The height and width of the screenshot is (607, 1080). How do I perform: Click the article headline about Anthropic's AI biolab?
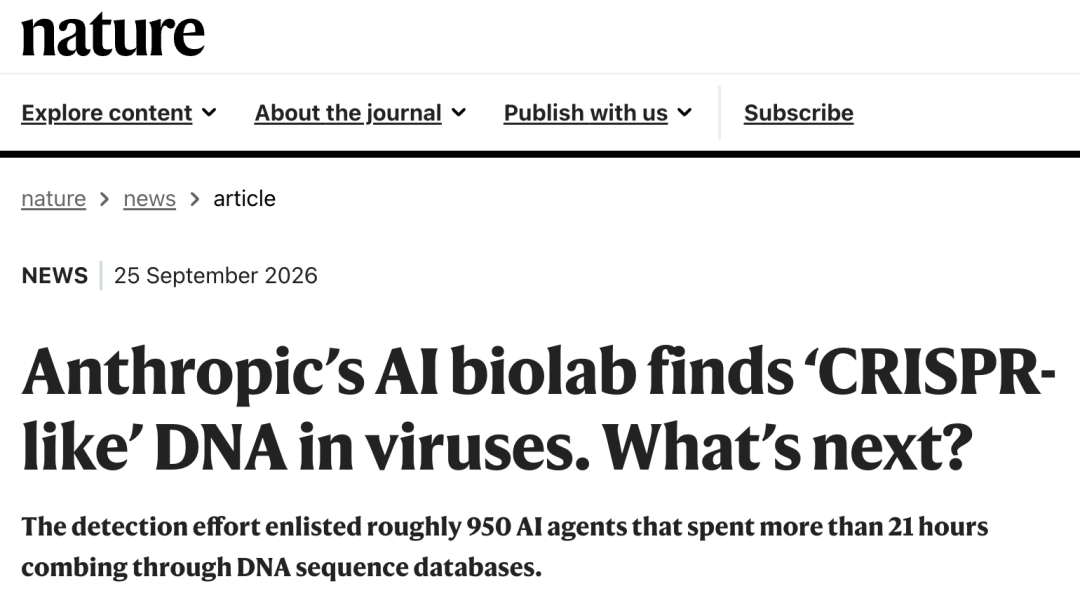(539, 410)
